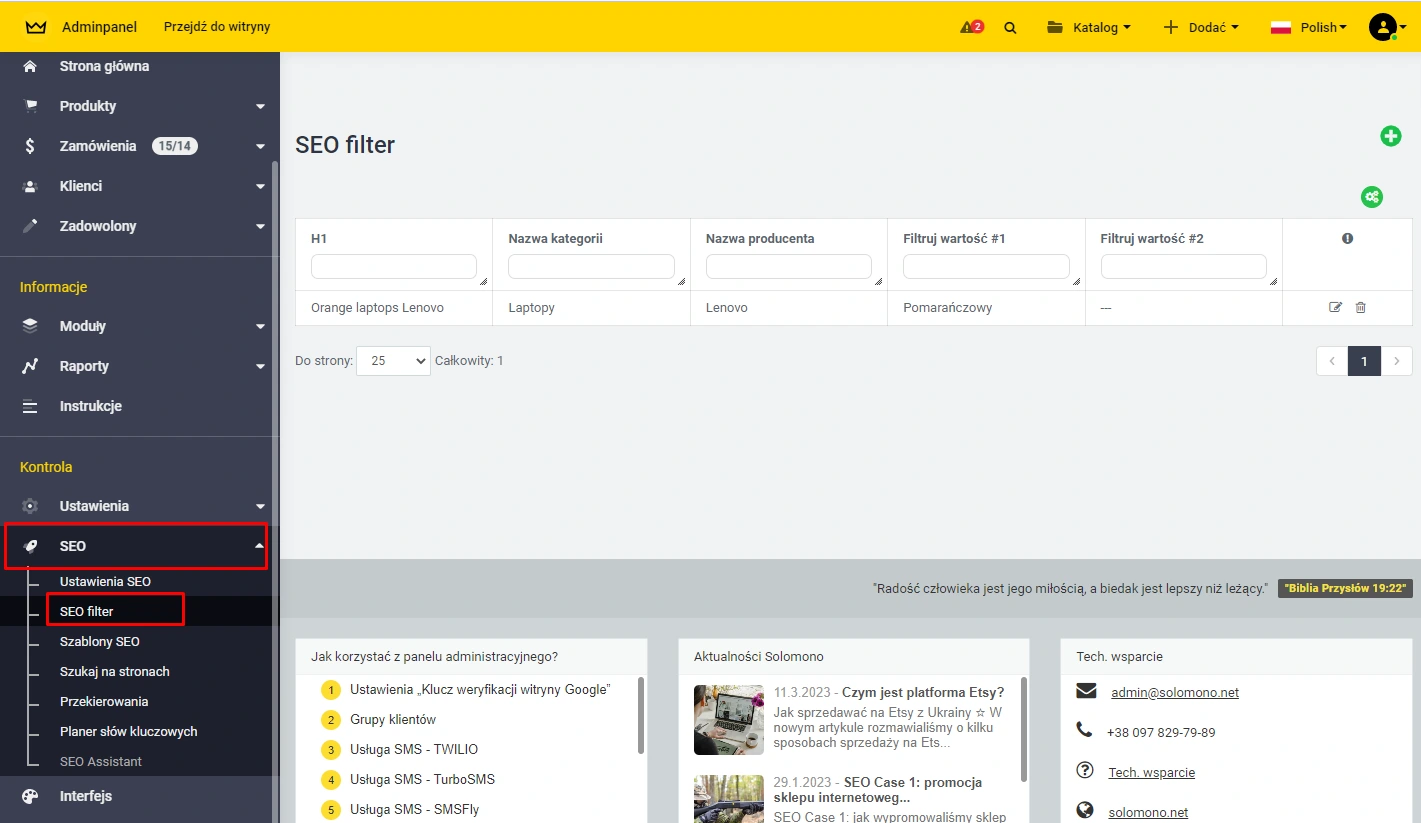
Task: Click the Przejdź do witryny link
Action: [x=217, y=27]
